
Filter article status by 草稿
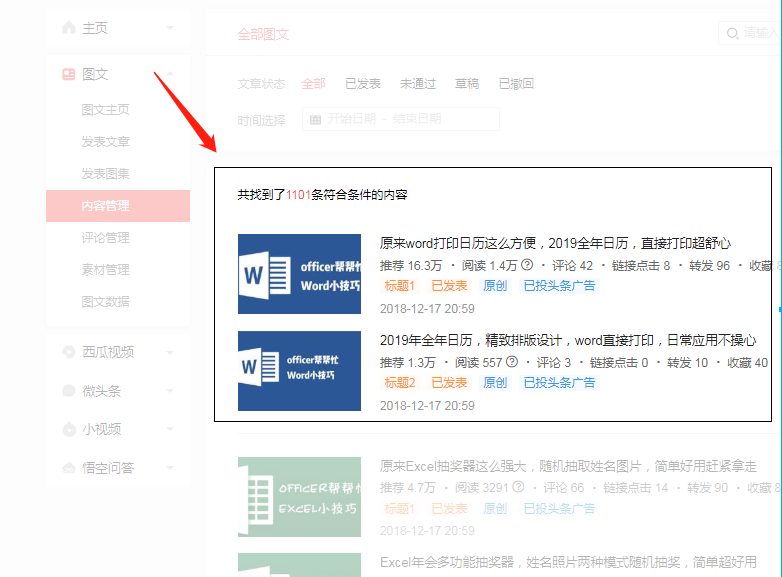point(467,84)
